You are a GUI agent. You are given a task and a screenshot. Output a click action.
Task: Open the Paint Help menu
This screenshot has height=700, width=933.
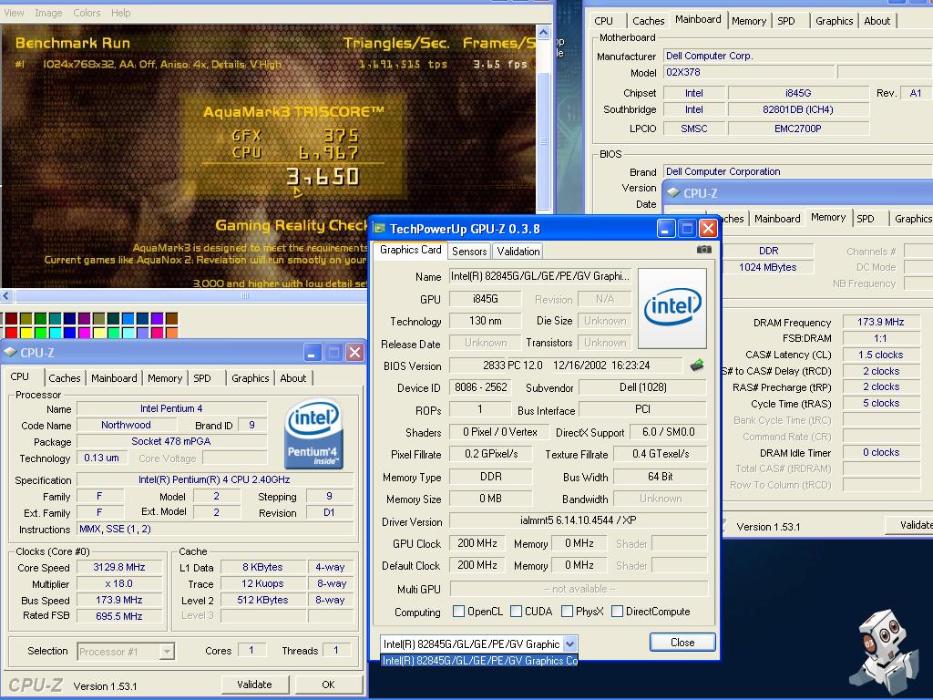pos(121,12)
